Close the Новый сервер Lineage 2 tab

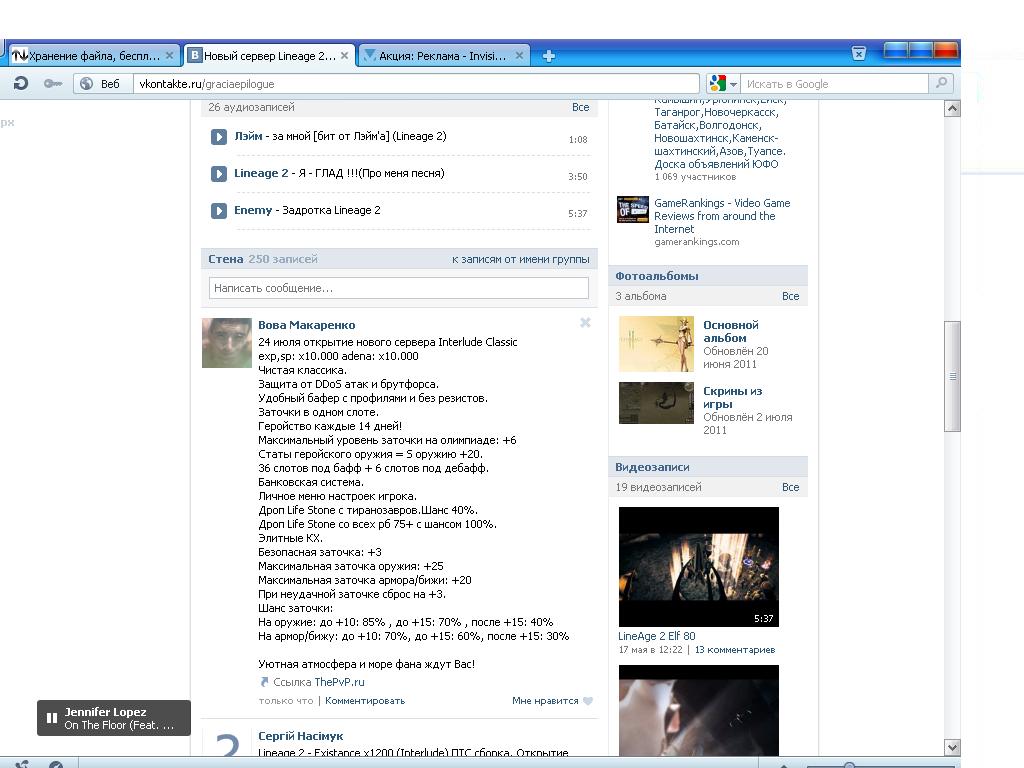click(345, 56)
